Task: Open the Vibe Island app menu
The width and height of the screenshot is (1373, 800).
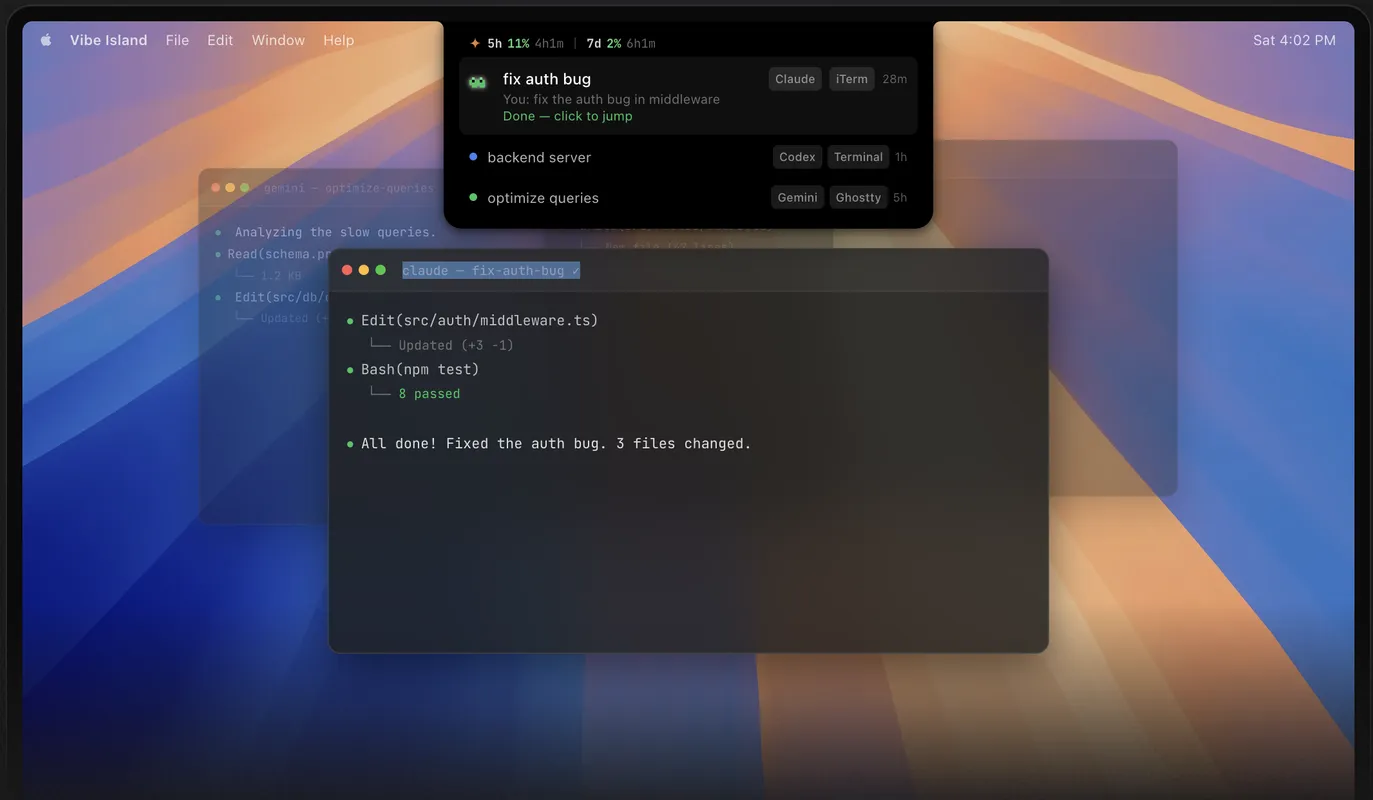Action: point(108,40)
